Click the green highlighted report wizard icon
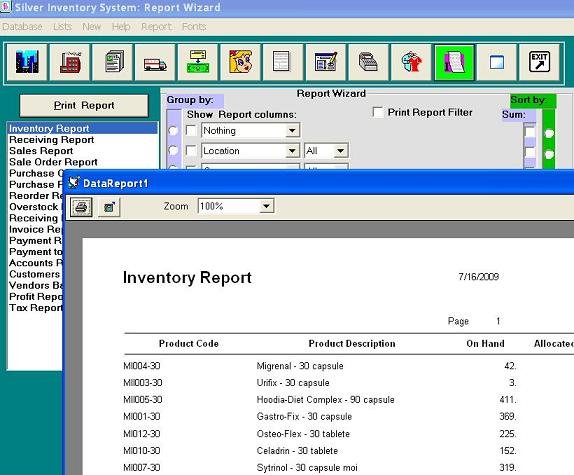574x475 pixels. point(454,62)
